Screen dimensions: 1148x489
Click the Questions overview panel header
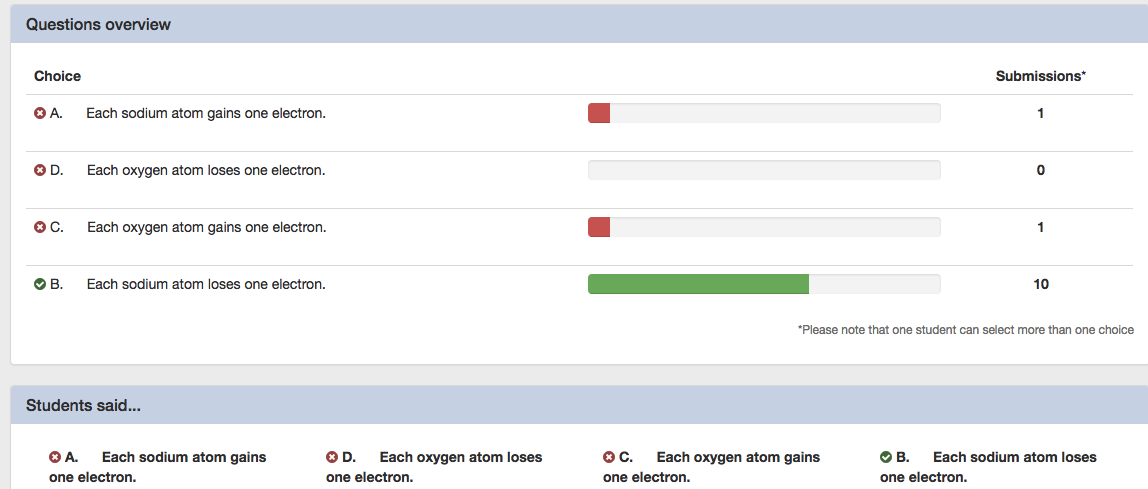point(98,25)
